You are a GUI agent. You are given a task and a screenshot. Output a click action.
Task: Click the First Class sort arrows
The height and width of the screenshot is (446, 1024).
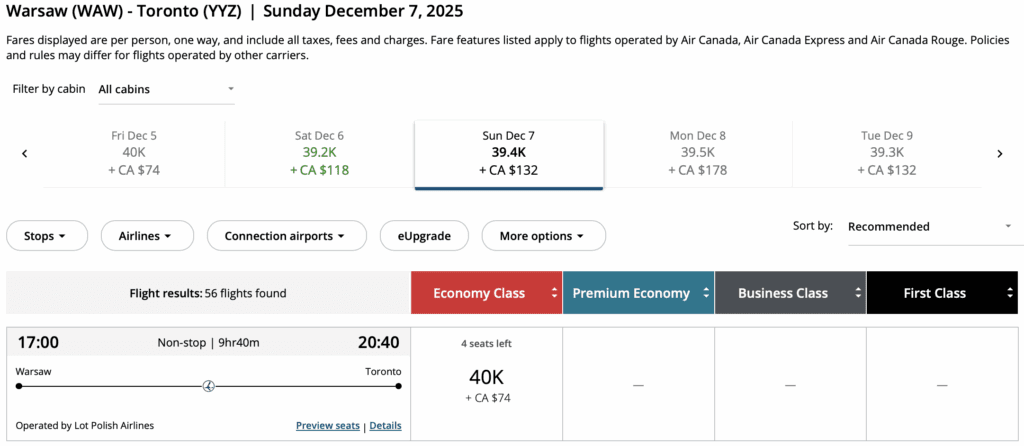pyautogui.click(x=1010, y=293)
